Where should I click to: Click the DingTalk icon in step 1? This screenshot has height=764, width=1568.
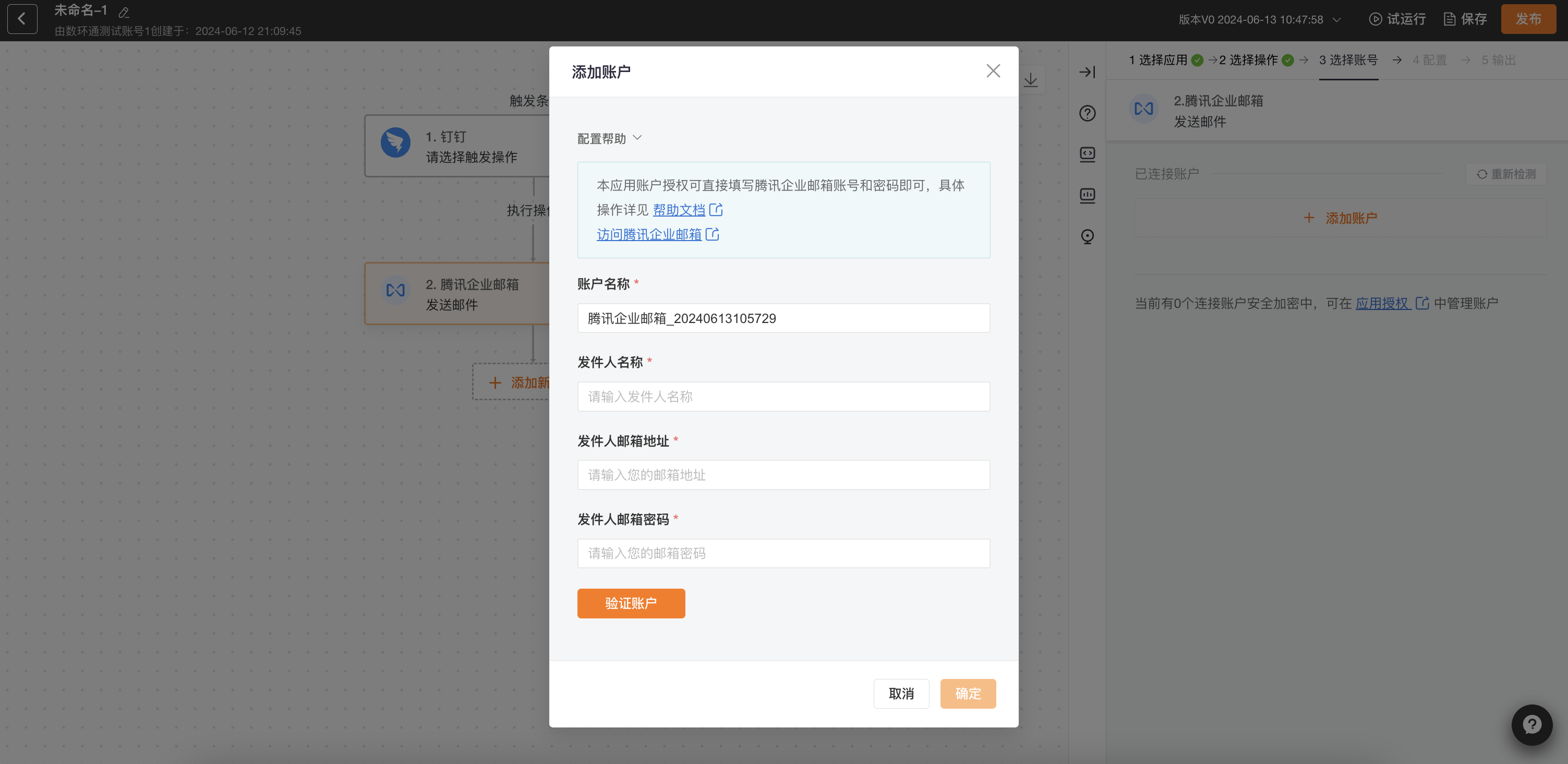396,142
